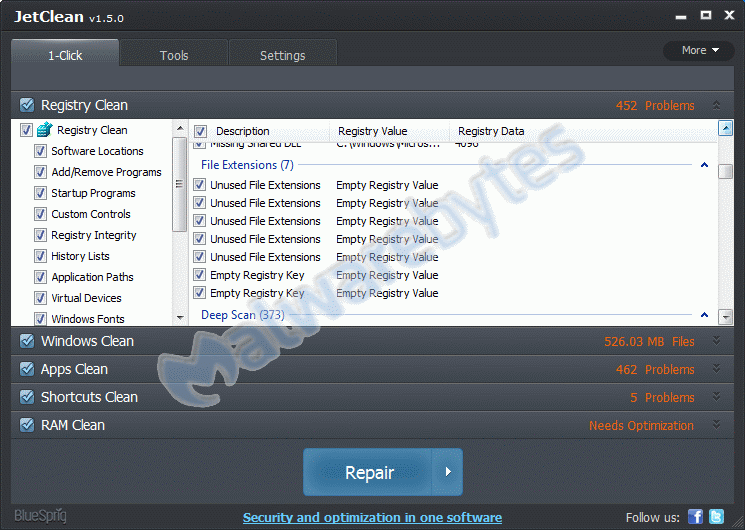Viewport: 745px width, 530px height.
Task: Expand the Apps Clean section
Action: click(716, 369)
